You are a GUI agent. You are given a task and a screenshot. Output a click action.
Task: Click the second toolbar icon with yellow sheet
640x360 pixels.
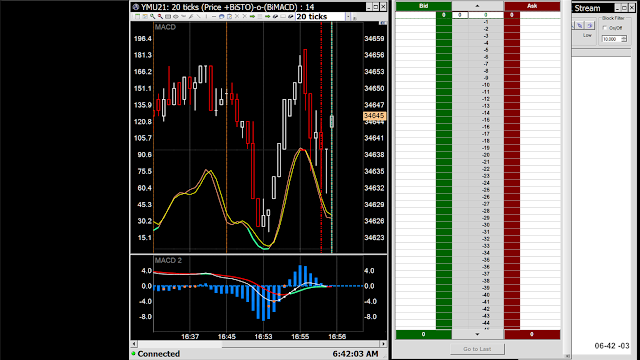pyautogui.click(x=145, y=16)
